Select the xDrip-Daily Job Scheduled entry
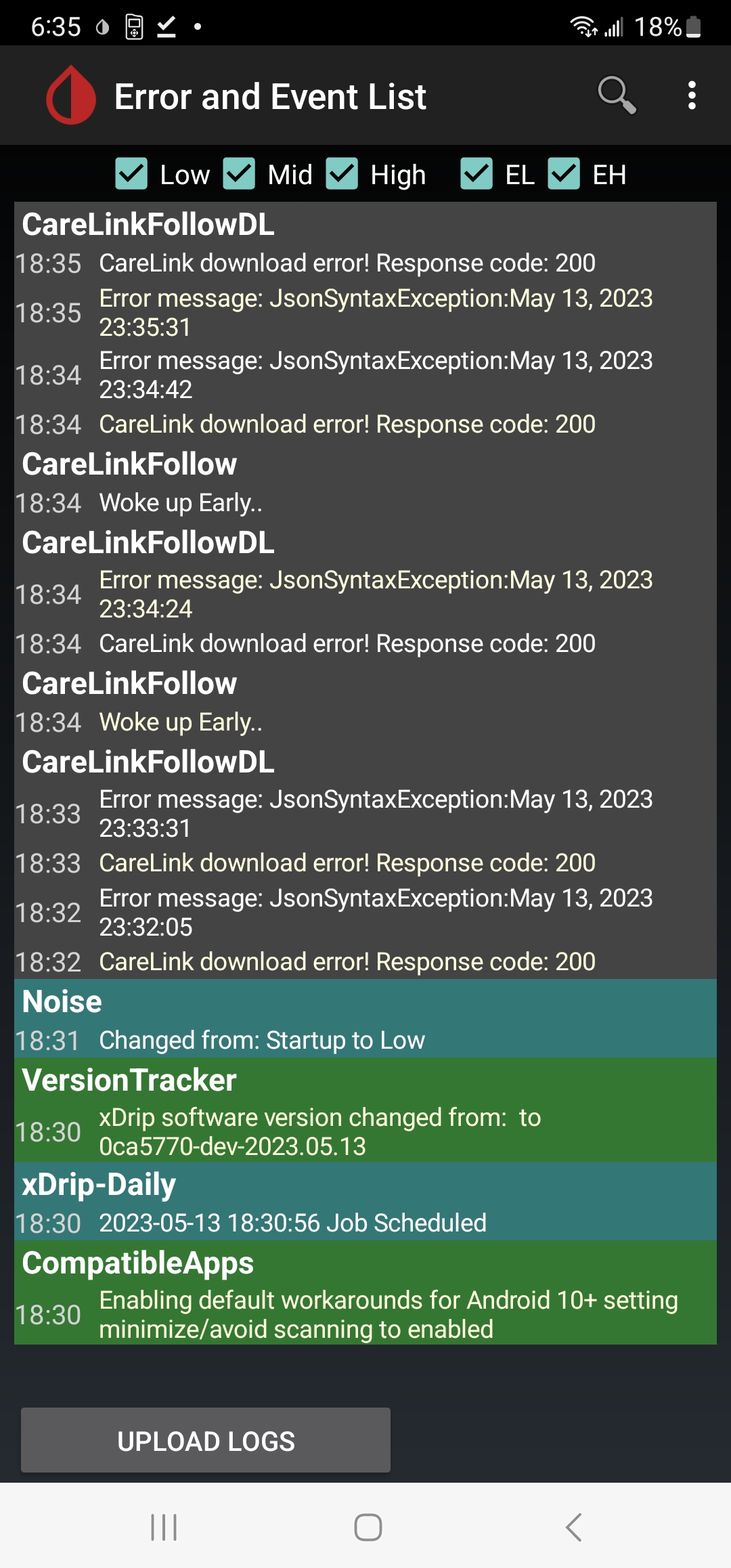The width and height of the screenshot is (731, 1568). click(x=292, y=1223)
